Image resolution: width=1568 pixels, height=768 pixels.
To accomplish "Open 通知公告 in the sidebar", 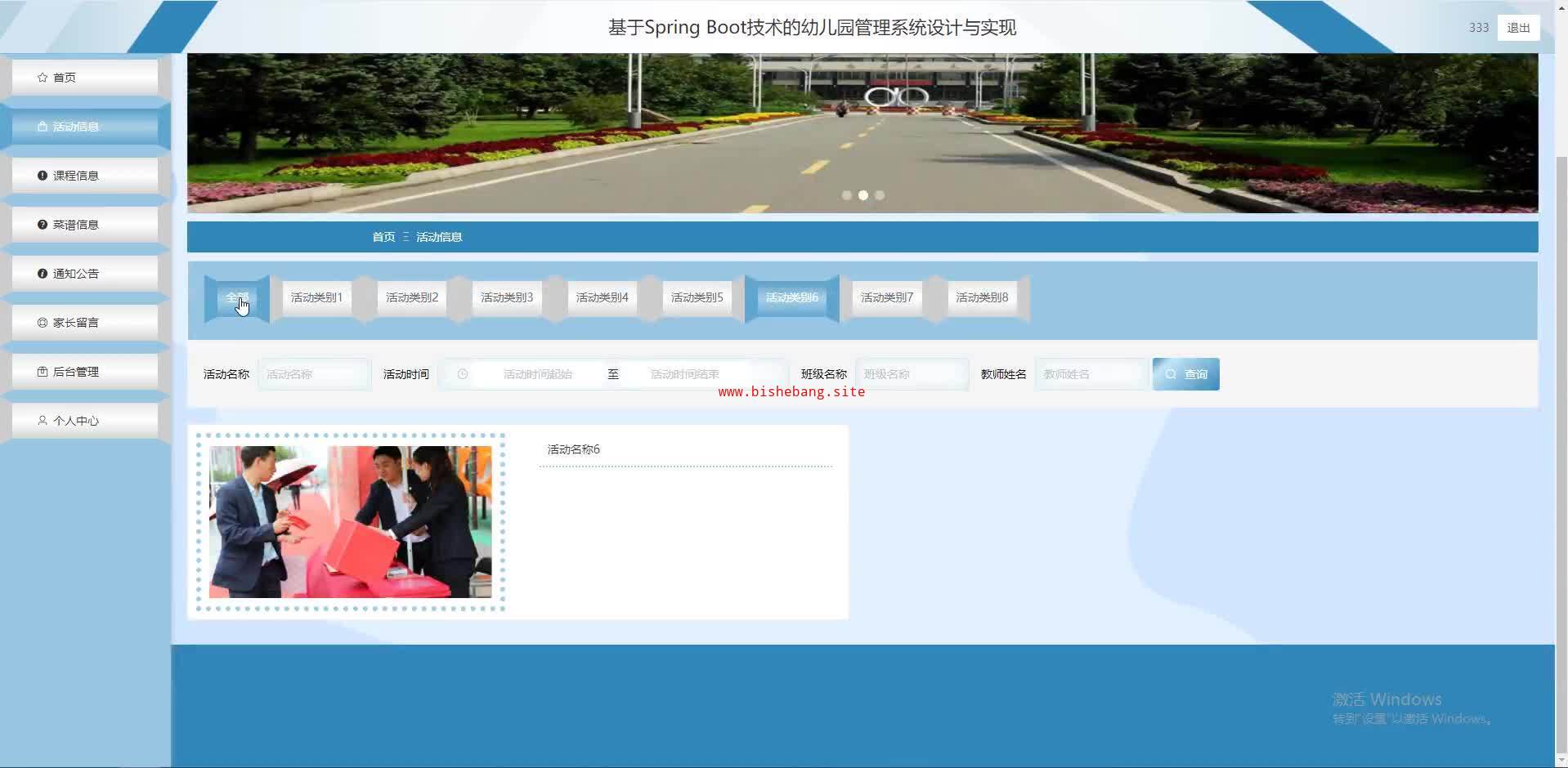I will pyautogui.click(x=85, y=274).
